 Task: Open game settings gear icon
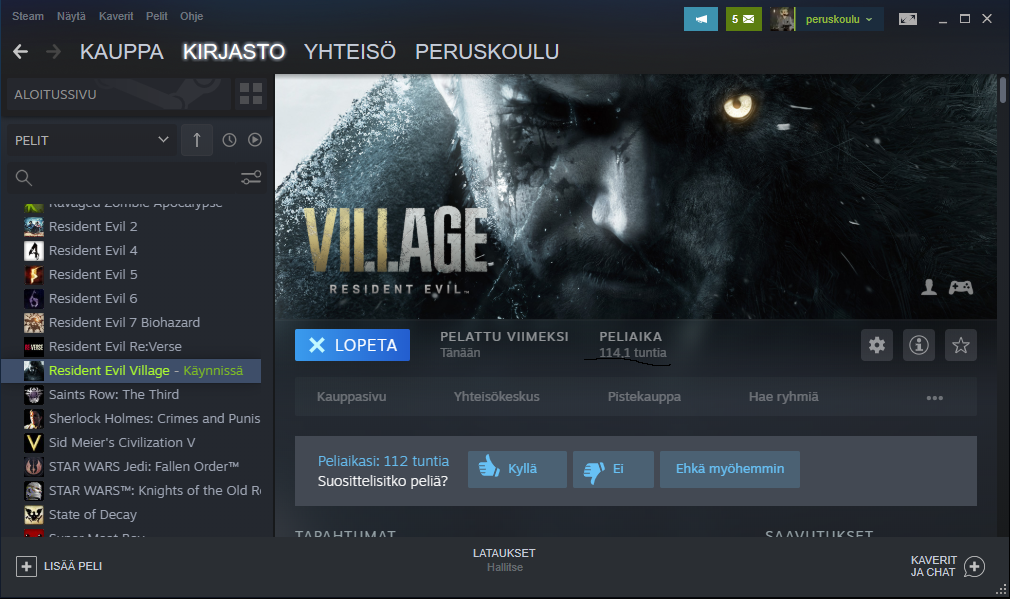tap(877, 345)
